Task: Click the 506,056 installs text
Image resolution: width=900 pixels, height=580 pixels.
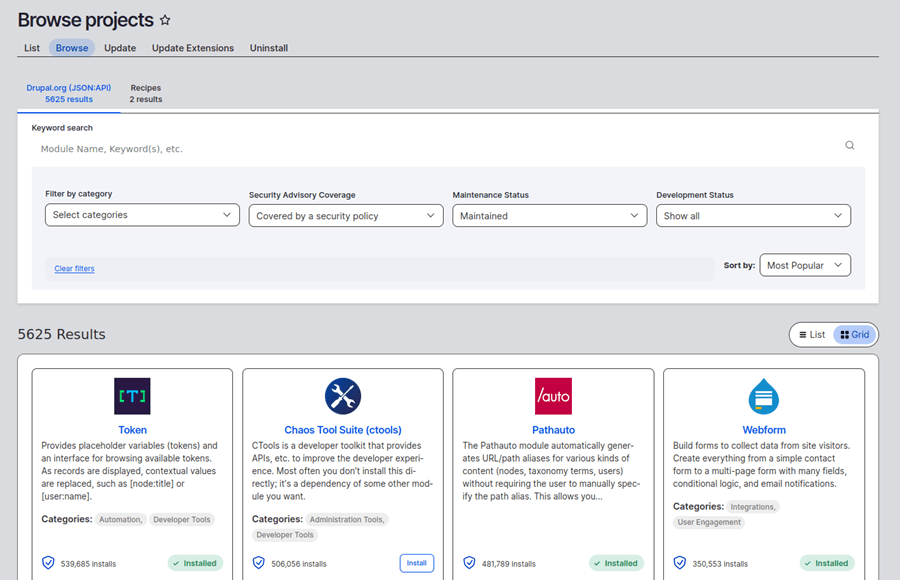Action: (299, 564)
